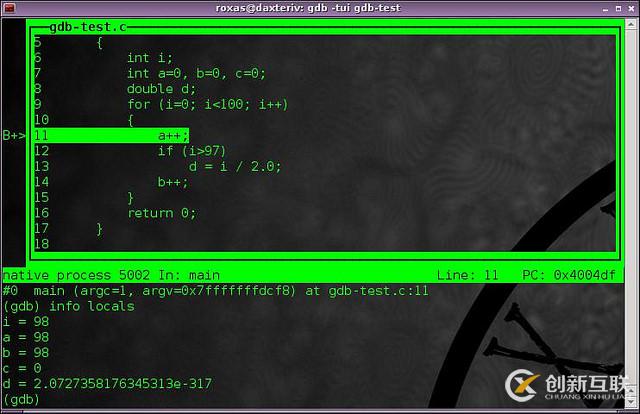Click line 7 'int a=0, b=0, c=0;'
640x414 pixels.
196,73
